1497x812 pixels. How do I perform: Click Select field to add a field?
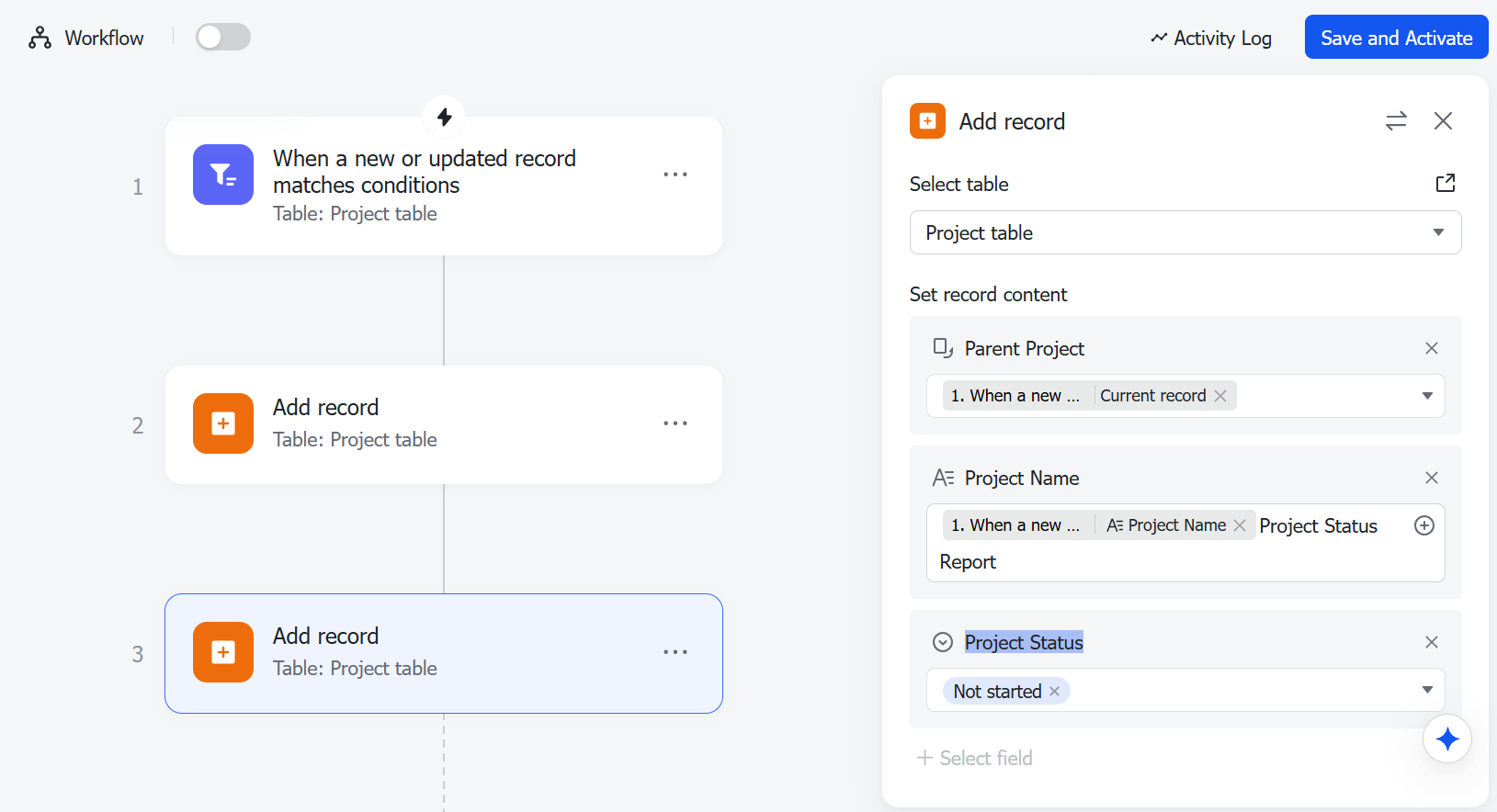(975, 758)
